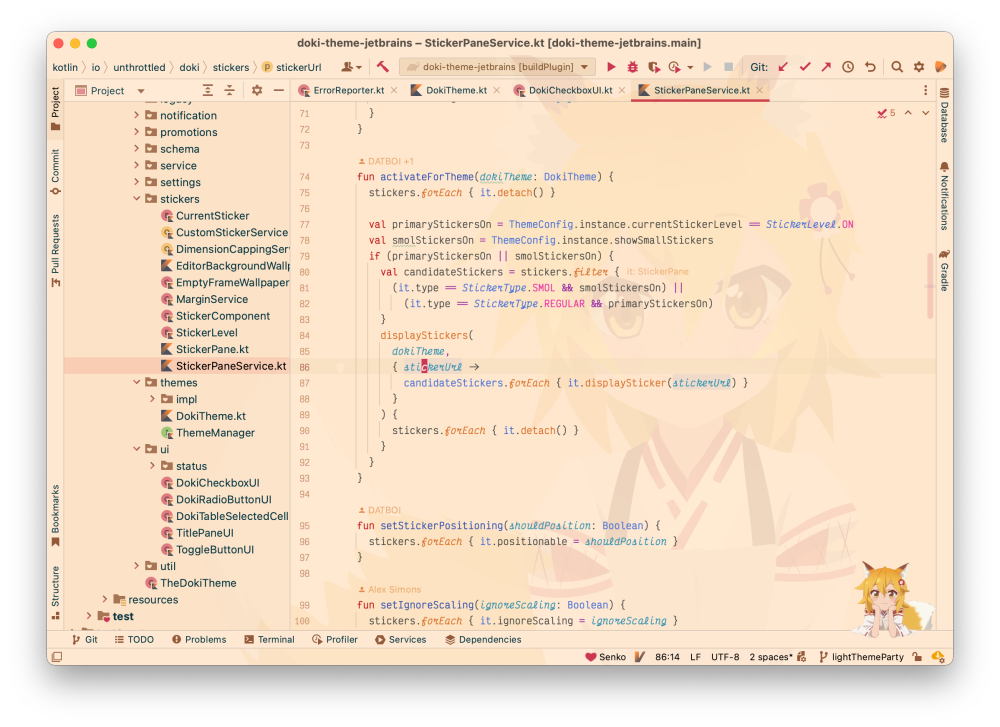Click the DATBOI +1 author inlay hint
Viewport: 1000px width, 727px height.
click(x=385, y=161)
